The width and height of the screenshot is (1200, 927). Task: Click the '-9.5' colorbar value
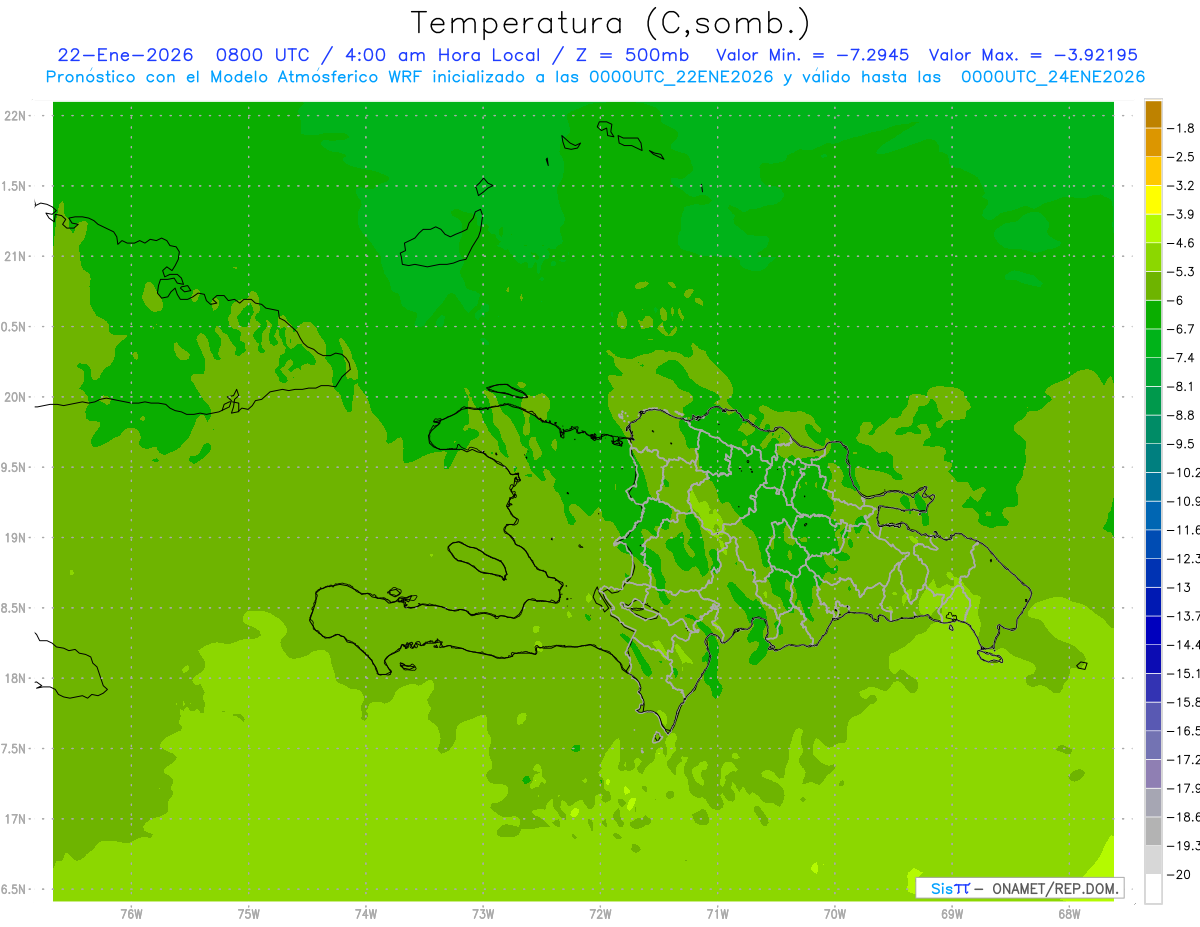point(1181,444)
